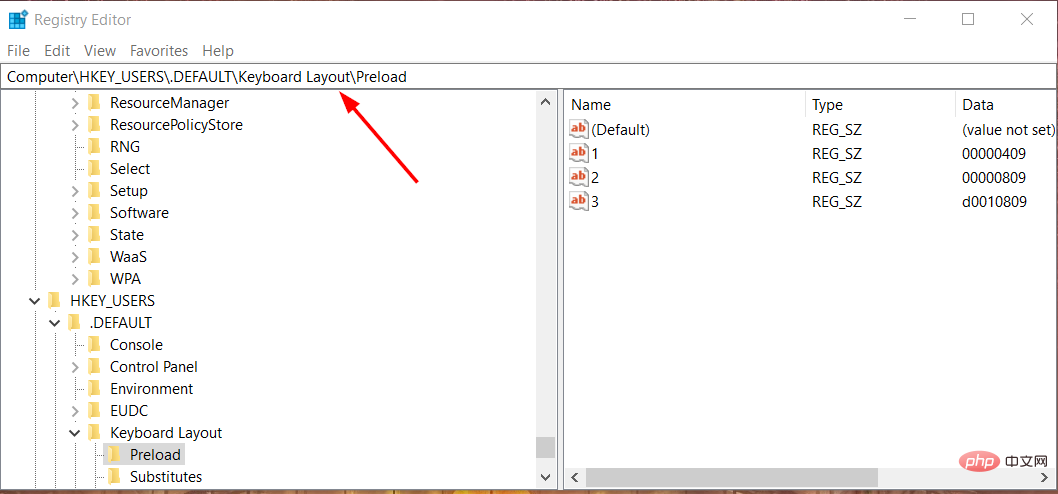This screenshot has height=494, width=1058.
Task: Click the State folder icon
Action: [95, 235]
